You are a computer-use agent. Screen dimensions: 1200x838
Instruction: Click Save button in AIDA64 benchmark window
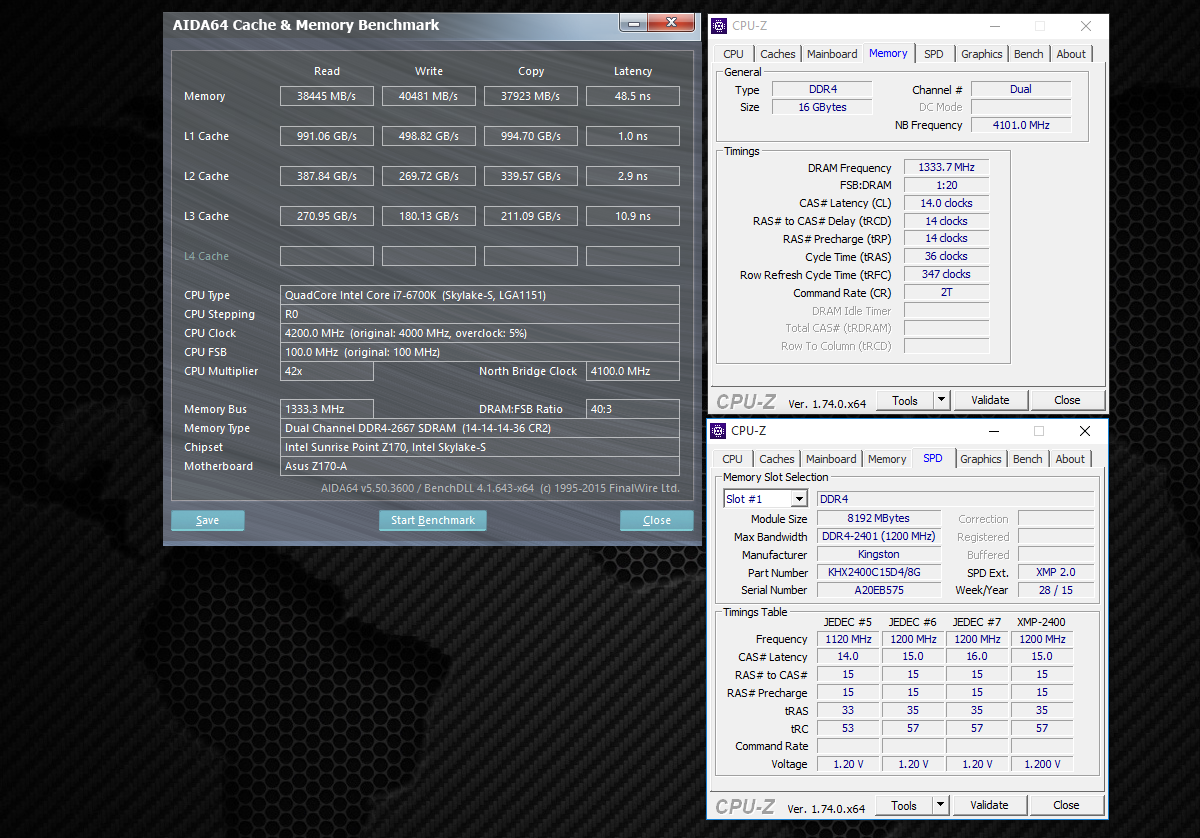(208, 520)
